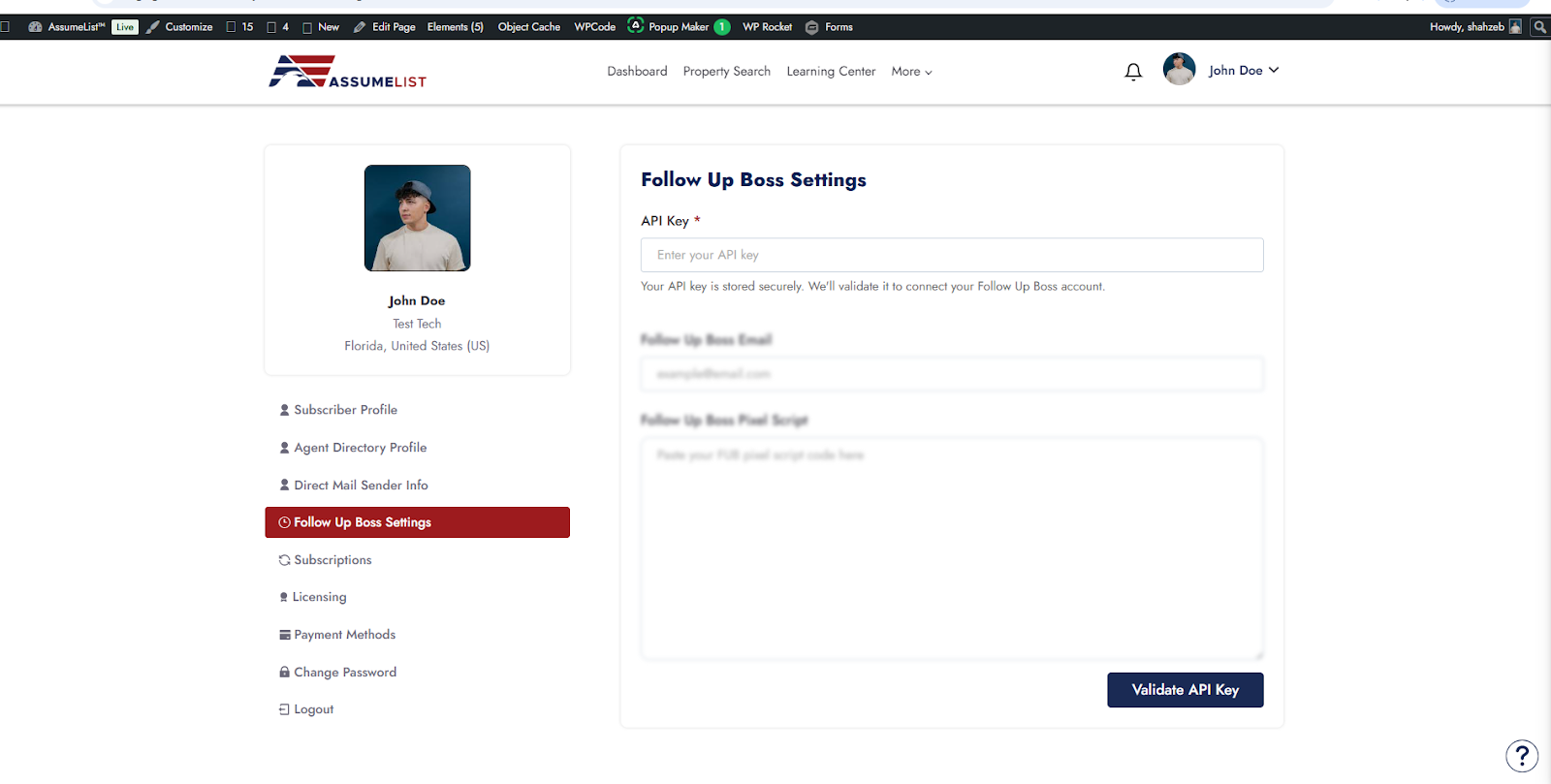
Task: Open Subscriptions in the sidebar
Action: [326, 560]
